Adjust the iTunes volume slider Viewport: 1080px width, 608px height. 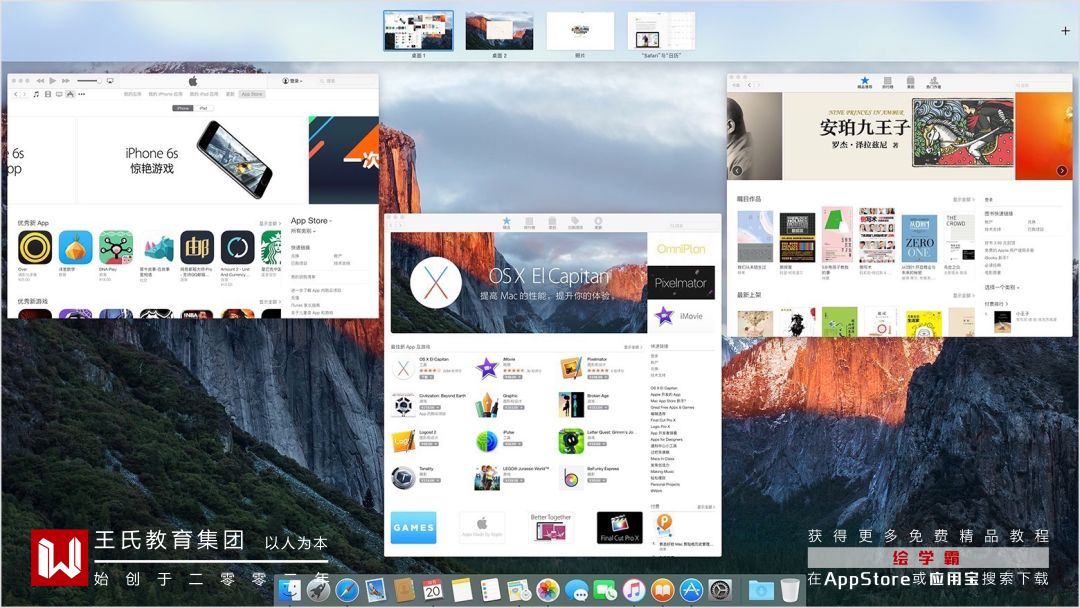[x=89, y=81]
